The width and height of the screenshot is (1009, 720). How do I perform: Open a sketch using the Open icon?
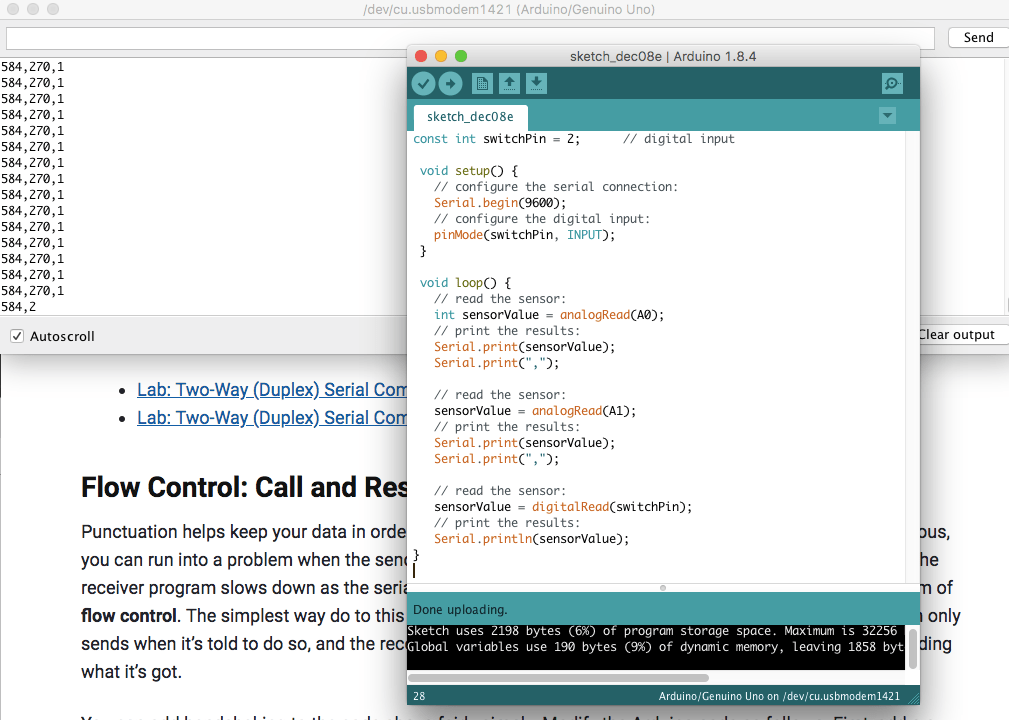pyautogui.click(x=509, y=84)
